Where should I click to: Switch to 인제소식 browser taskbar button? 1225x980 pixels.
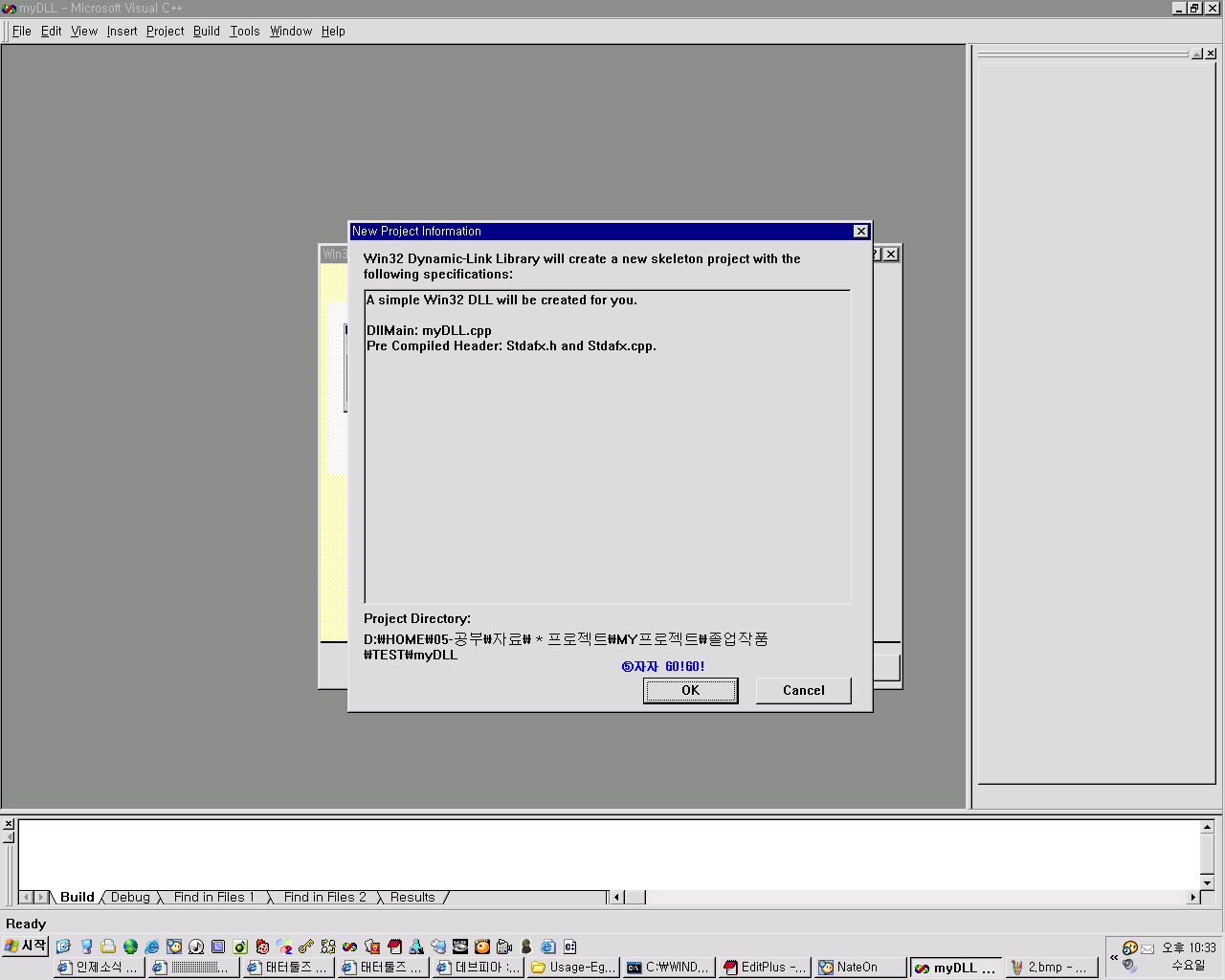(98, 968)
